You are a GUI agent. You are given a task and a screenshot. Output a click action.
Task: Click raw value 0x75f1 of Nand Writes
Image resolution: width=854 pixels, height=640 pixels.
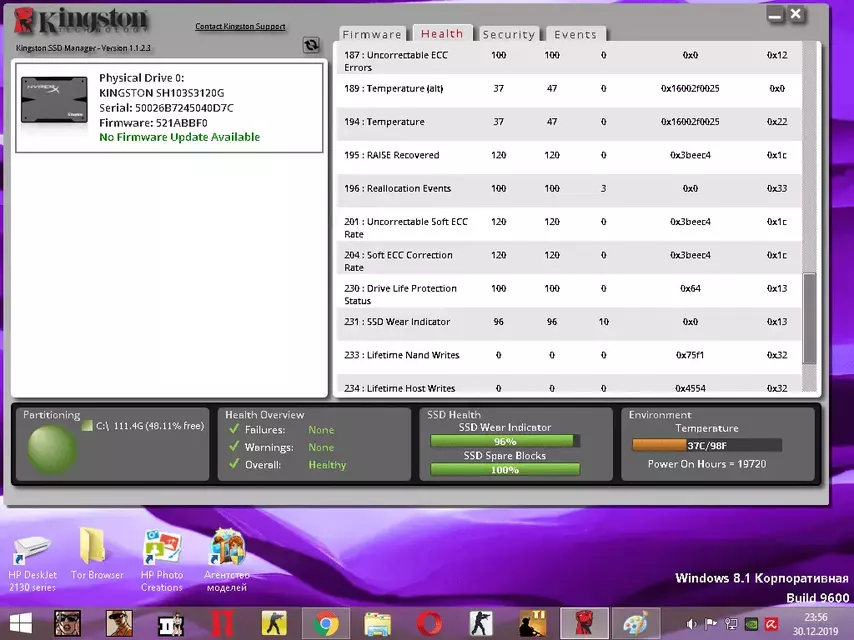click(x=690, y=355)
